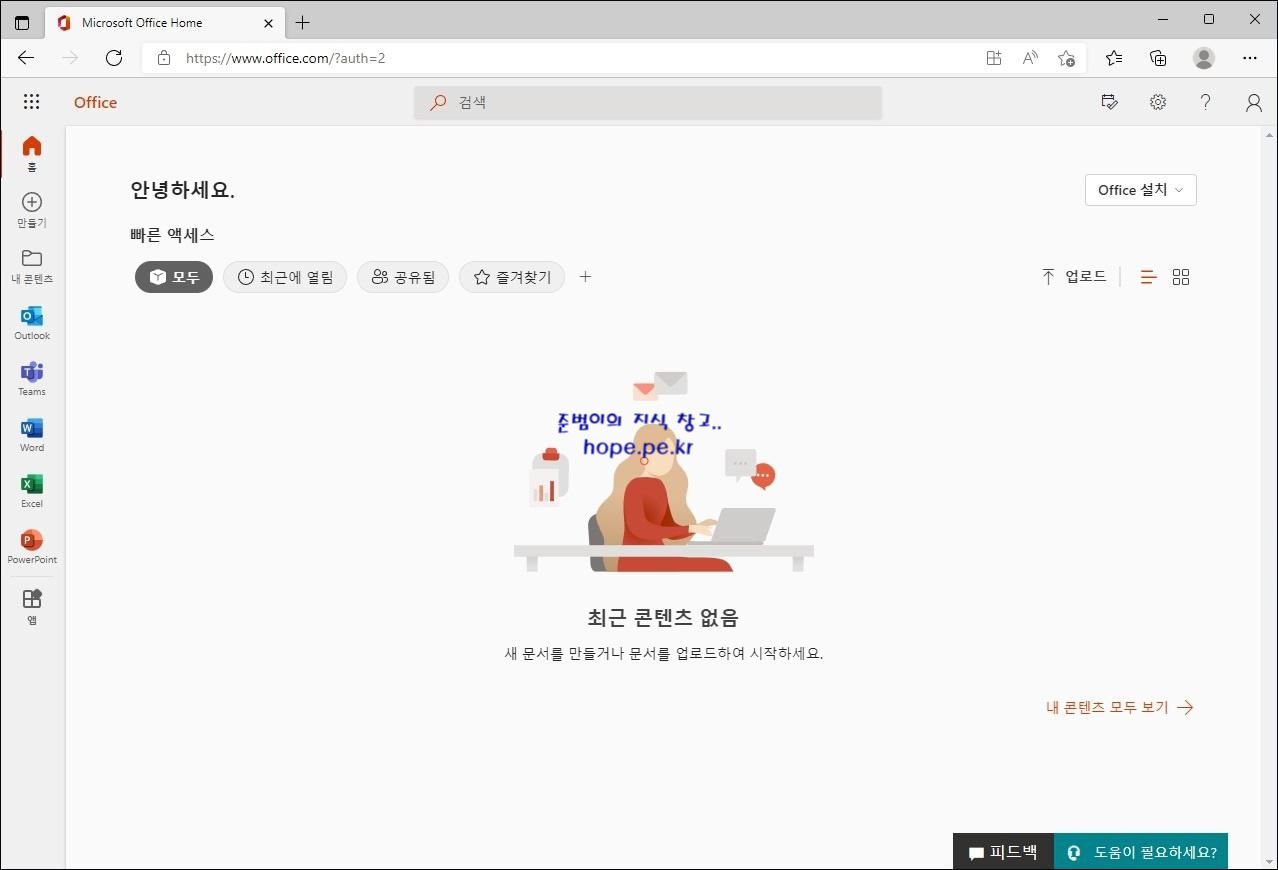The image size is (1278, 870).
Task: Close the Microsoft Office Home tab
Action: point(268,22)
